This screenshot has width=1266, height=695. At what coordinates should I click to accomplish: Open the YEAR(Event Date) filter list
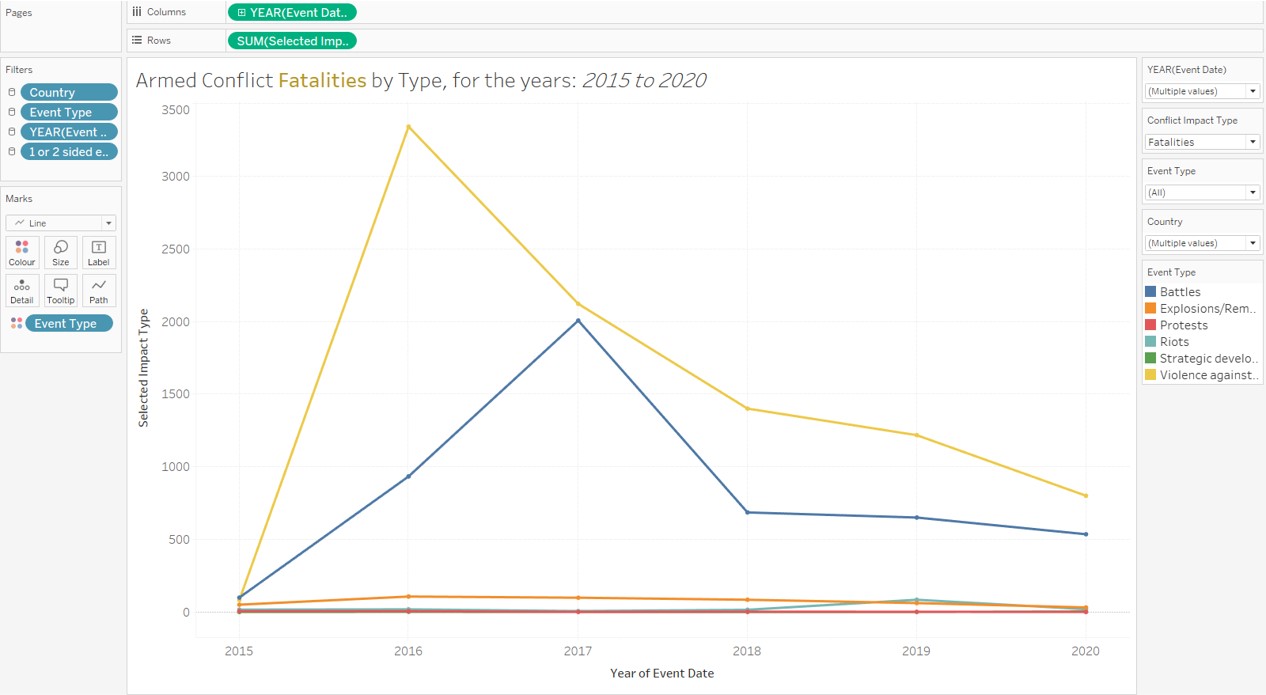point(1252,90)
